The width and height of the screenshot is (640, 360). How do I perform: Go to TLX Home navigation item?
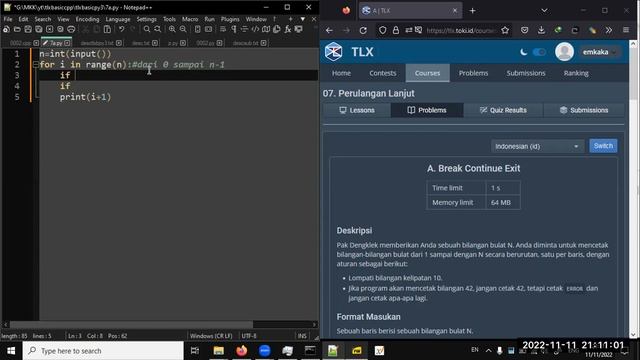coord(341,73)
